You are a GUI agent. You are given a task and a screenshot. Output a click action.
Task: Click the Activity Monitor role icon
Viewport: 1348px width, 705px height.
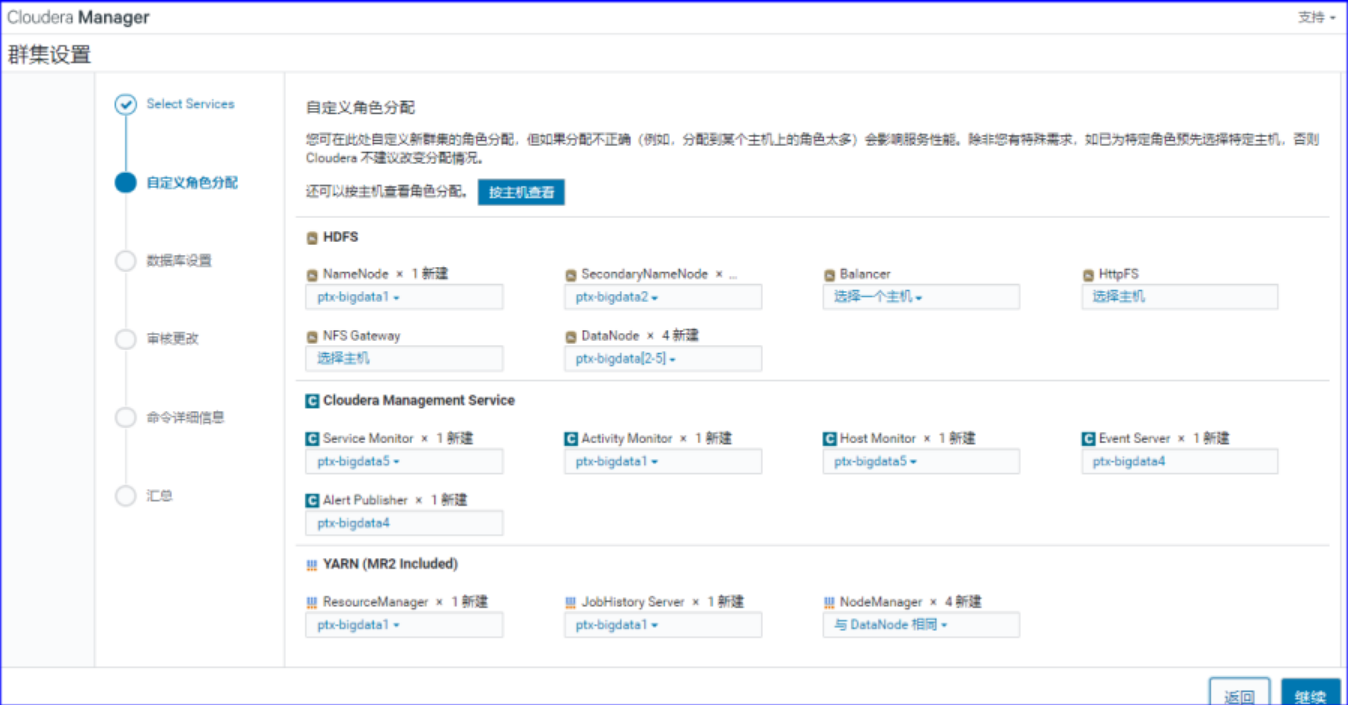coord(571,438)
